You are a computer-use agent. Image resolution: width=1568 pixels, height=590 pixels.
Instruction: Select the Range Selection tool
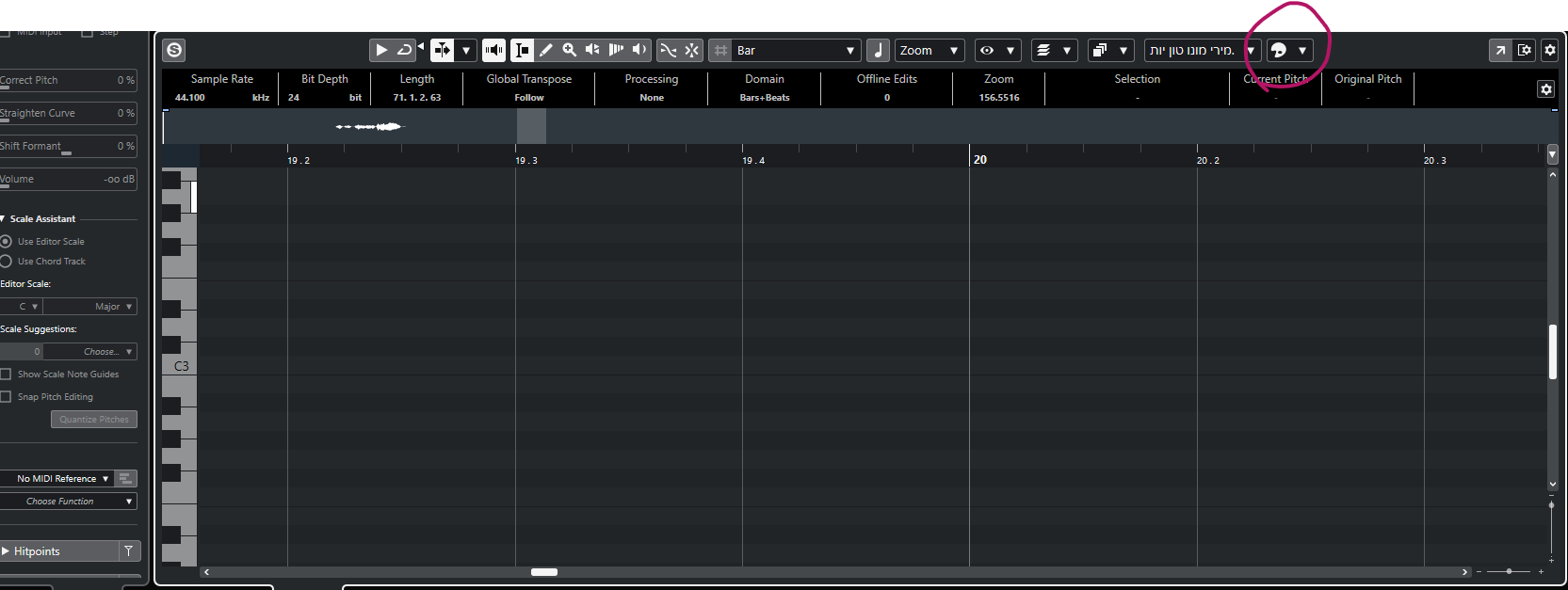[522, 50]
